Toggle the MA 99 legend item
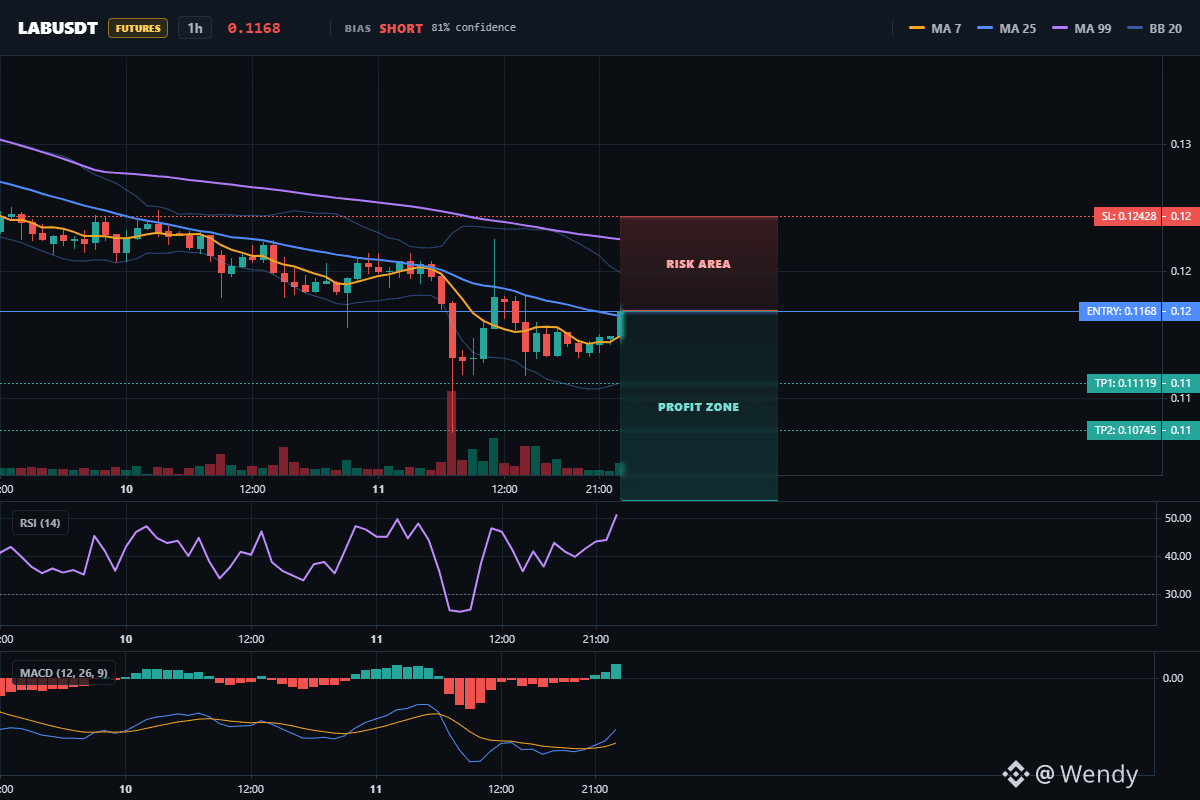This screenshot has height=800, width=1200. point(1080,28)
